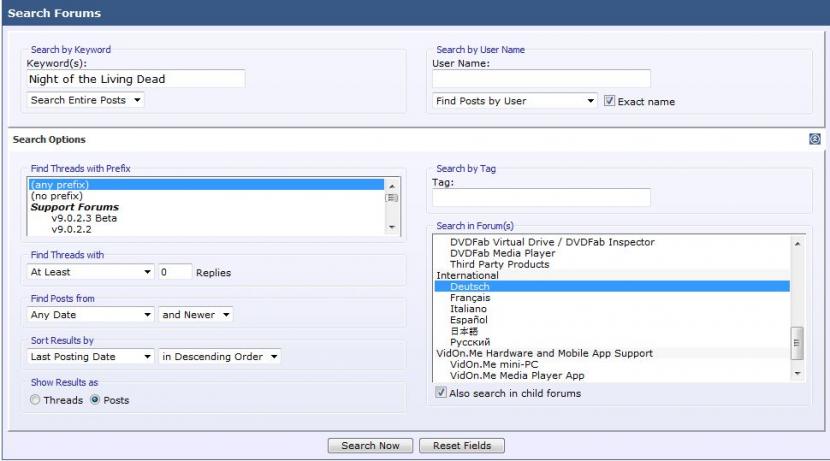Click the User Name input field

pyautogui.click(x=541, y=79)
